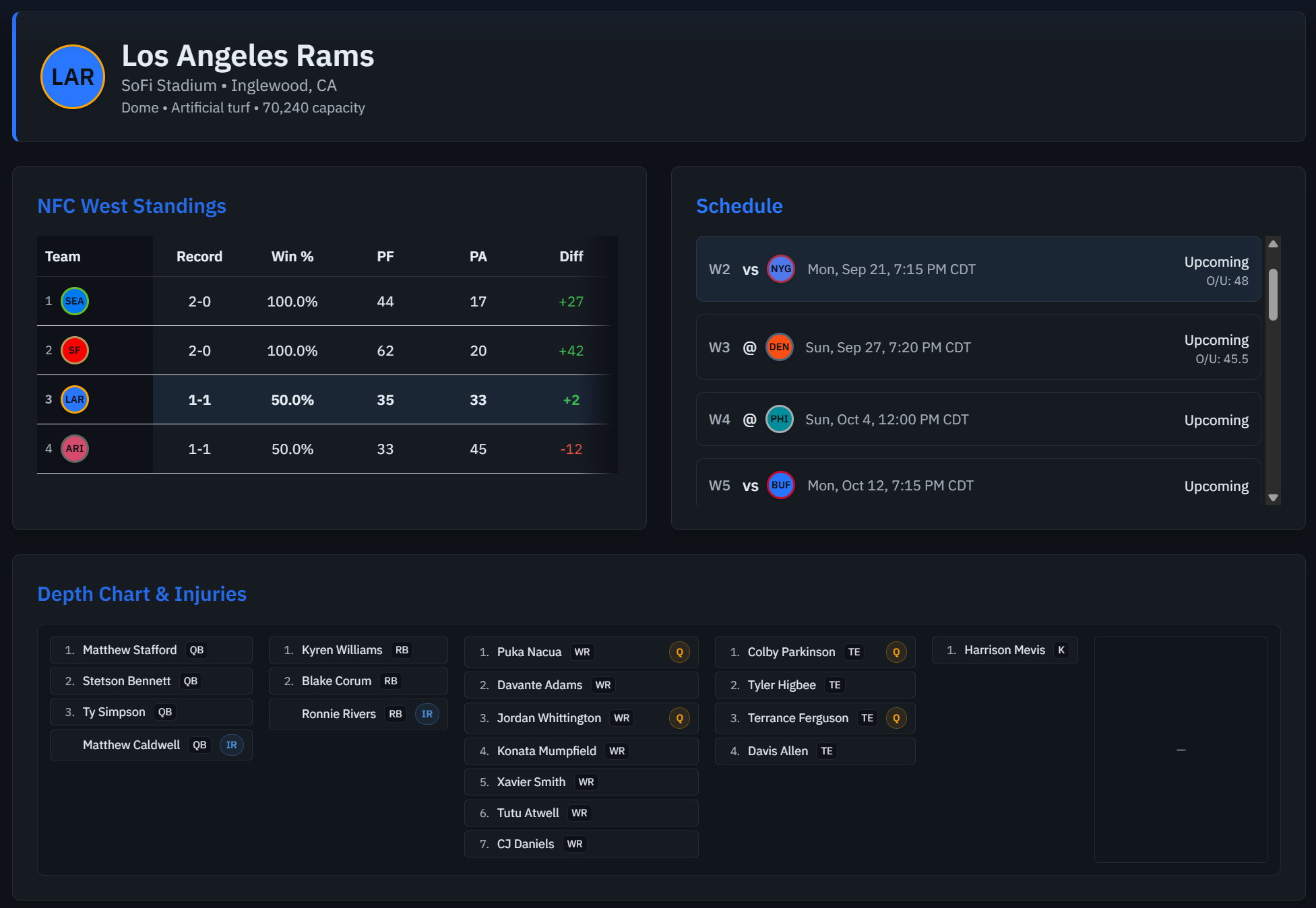
Task: Click the QB position tag for Stafford
Action: 197,650
